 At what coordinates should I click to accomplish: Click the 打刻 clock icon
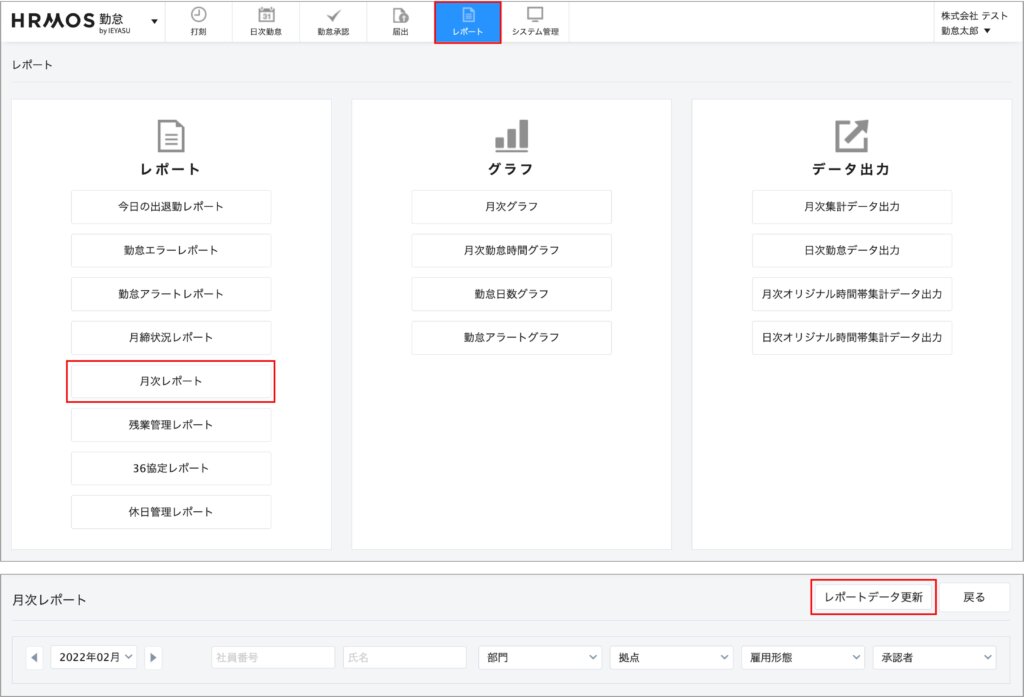coord(198,15)
